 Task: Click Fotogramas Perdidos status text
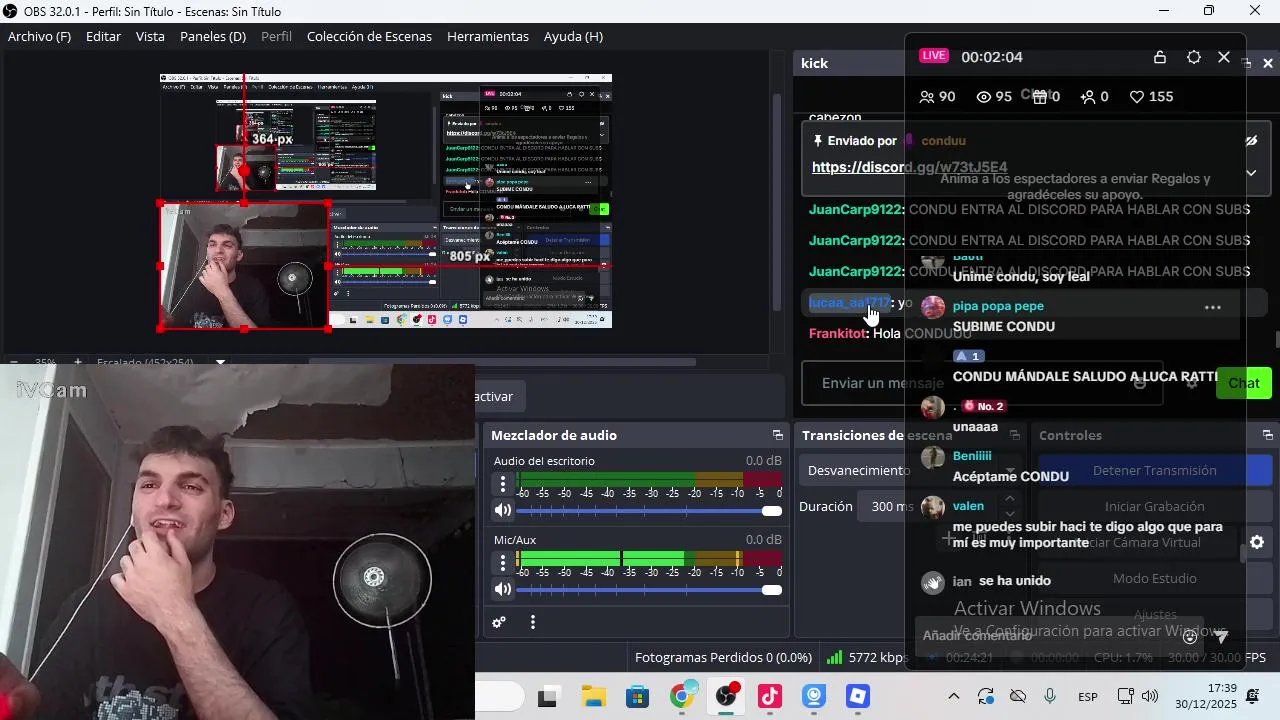point(723,658)
